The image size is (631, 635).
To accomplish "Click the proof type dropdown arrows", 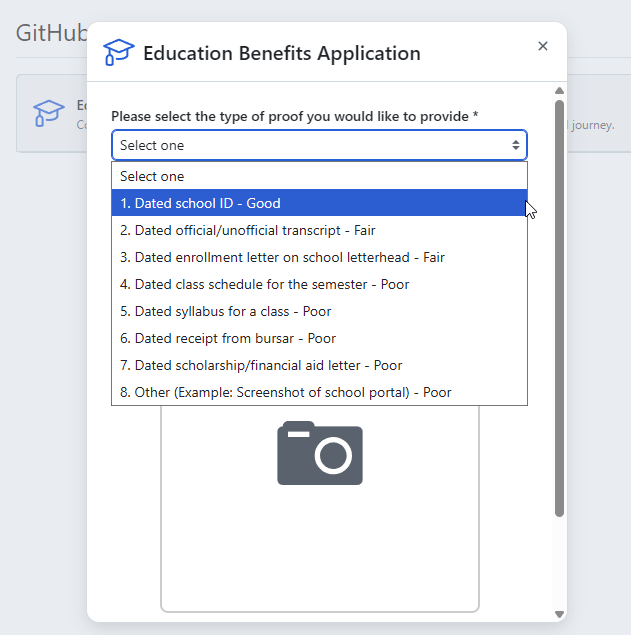I will (x=516, y=145).
